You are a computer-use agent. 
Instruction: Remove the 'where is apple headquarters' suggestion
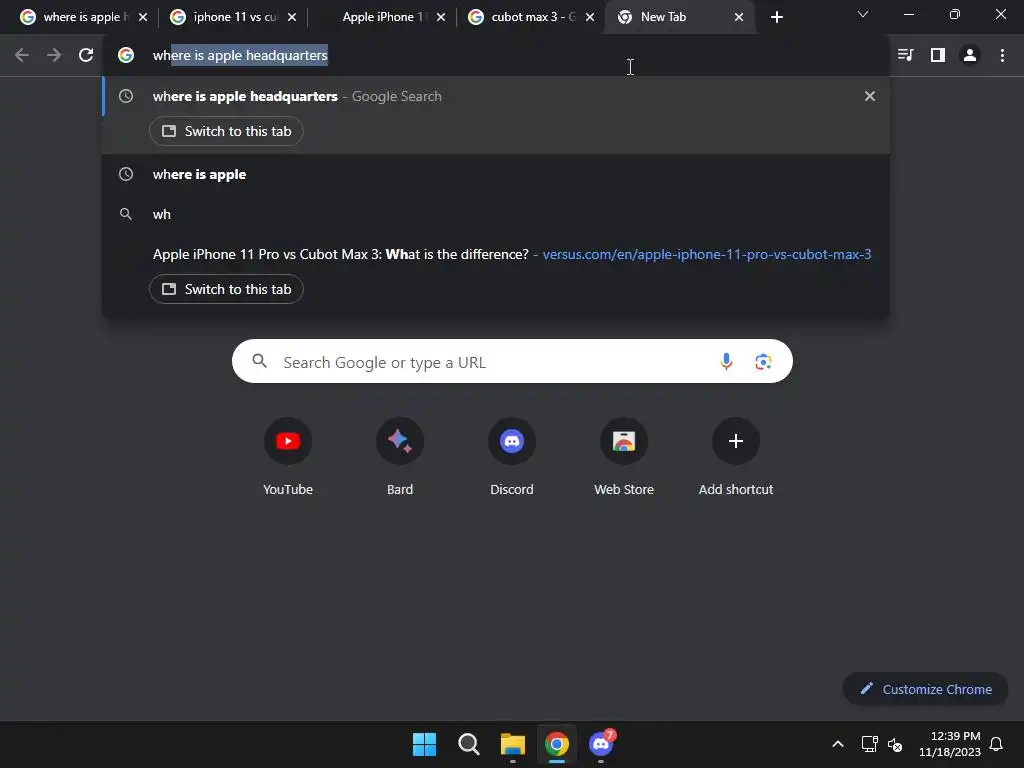point(869,96)
